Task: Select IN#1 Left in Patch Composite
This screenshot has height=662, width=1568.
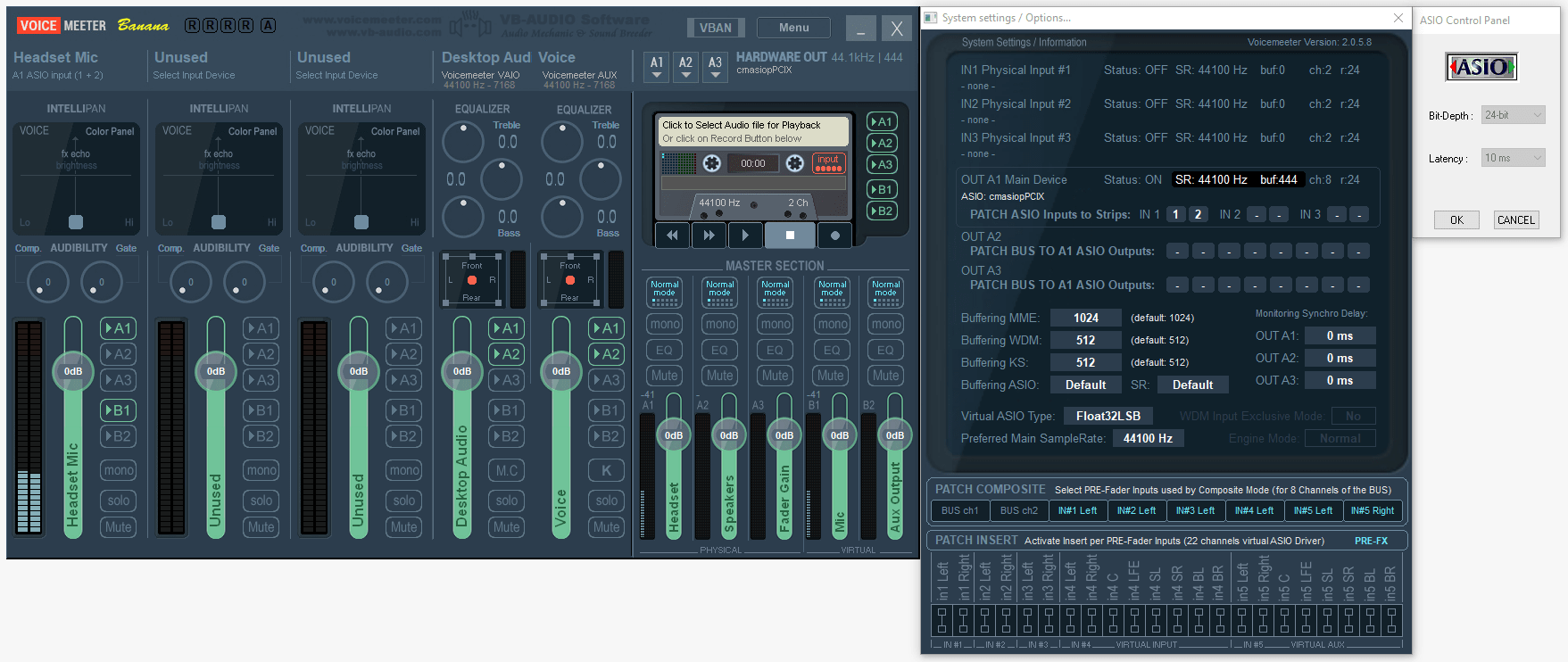Action: pos(1077,510)
